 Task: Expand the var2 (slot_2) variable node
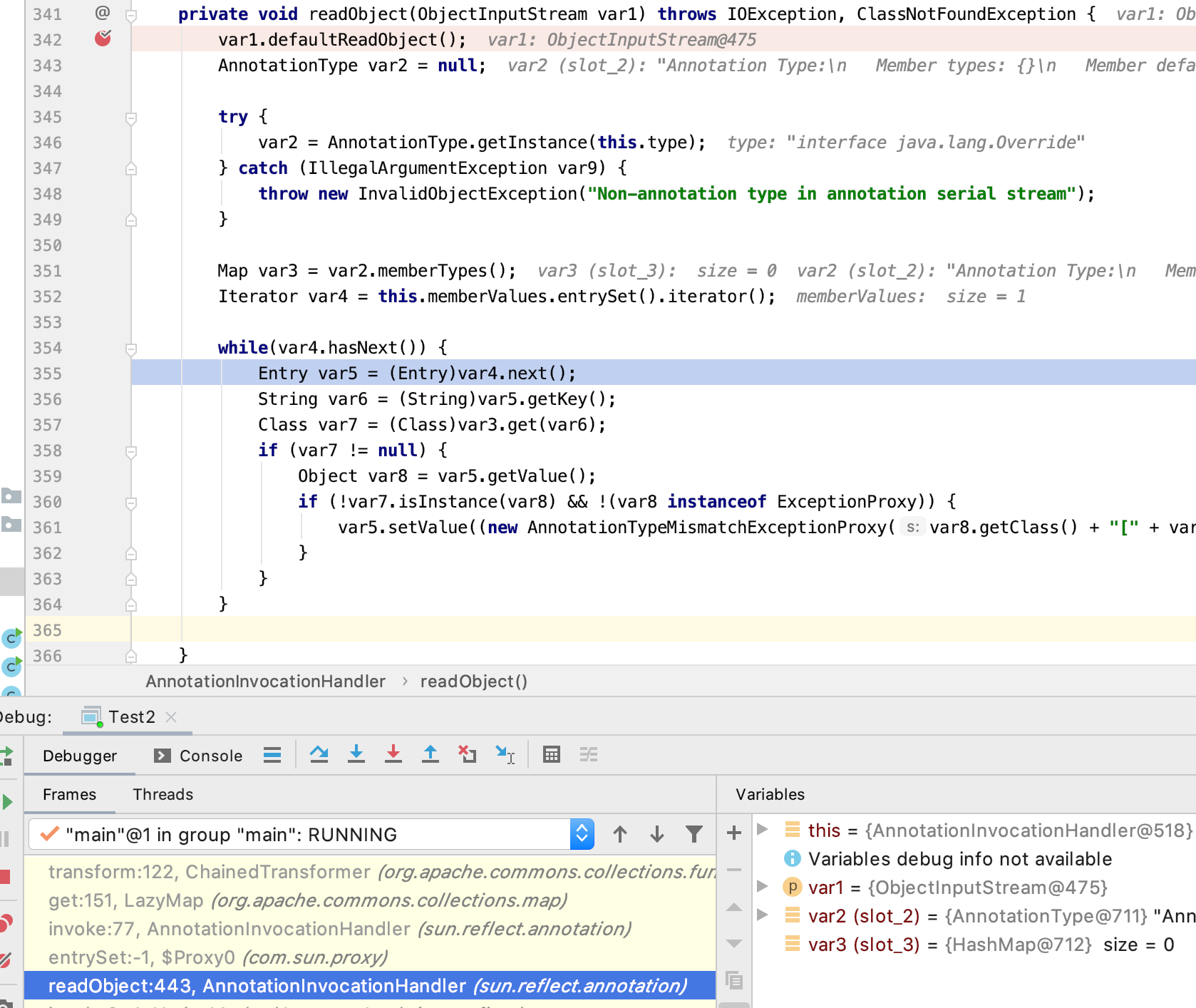(763, 915)
